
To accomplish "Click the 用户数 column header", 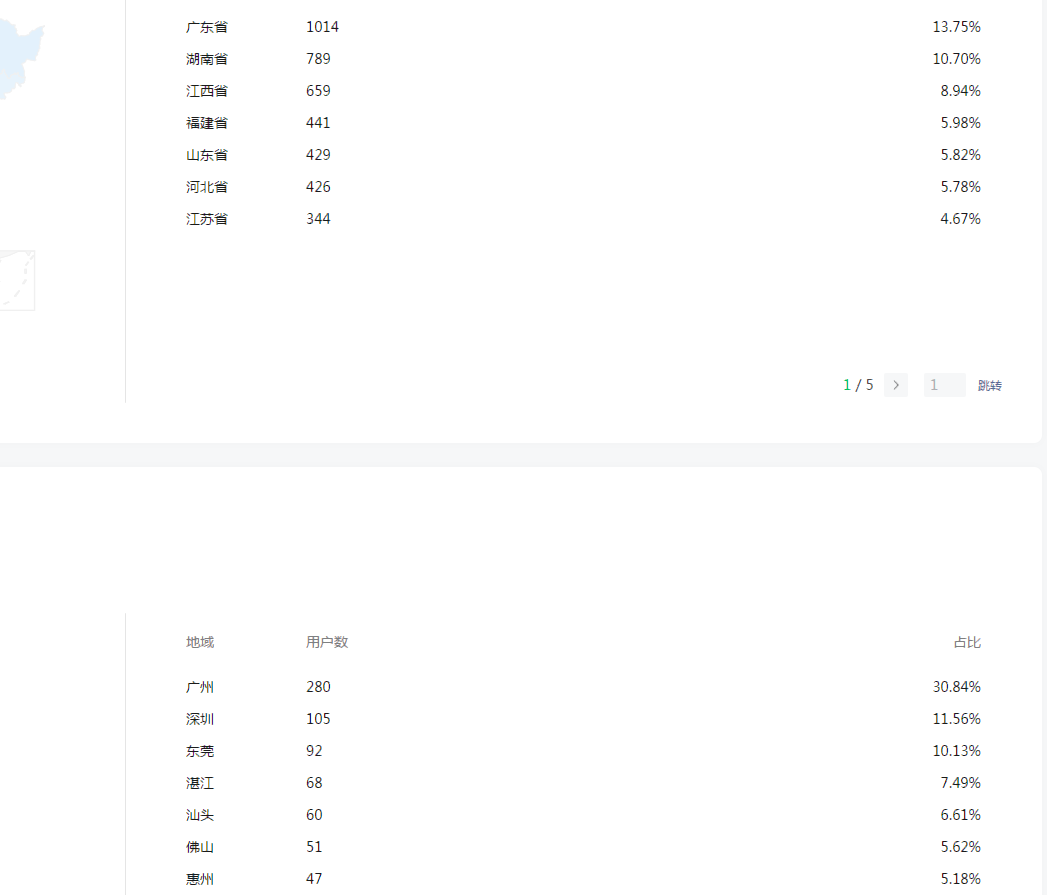I will (x=327, y=642).
